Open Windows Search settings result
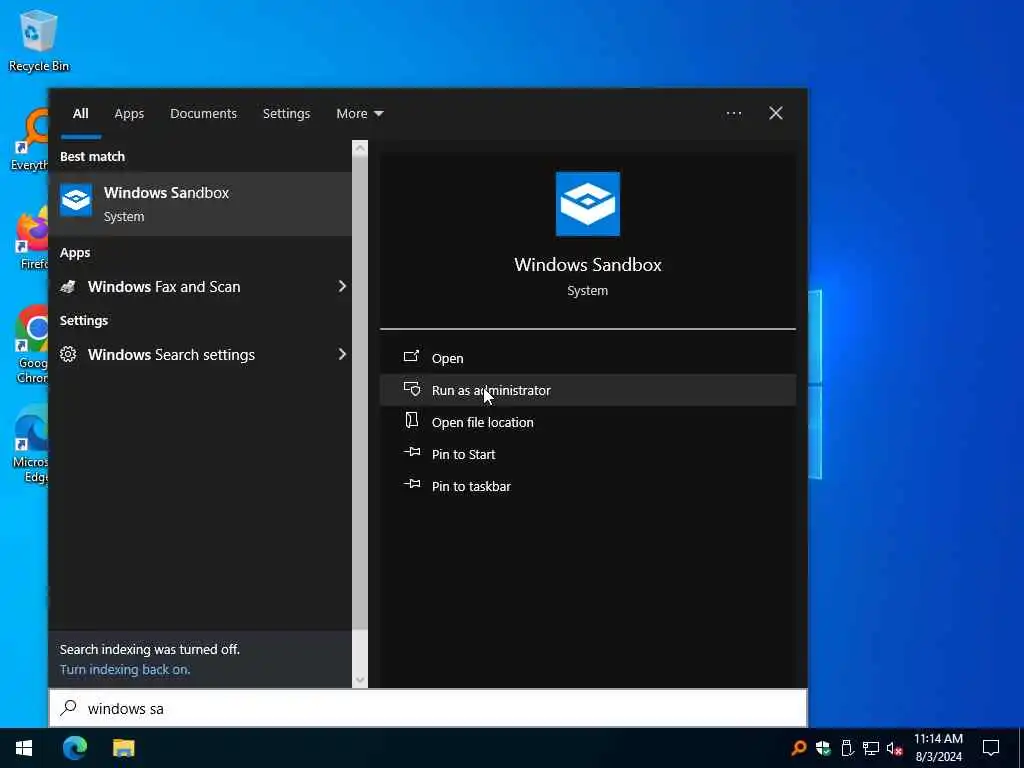Screen dimensions: 1024x768 (200, 355)
